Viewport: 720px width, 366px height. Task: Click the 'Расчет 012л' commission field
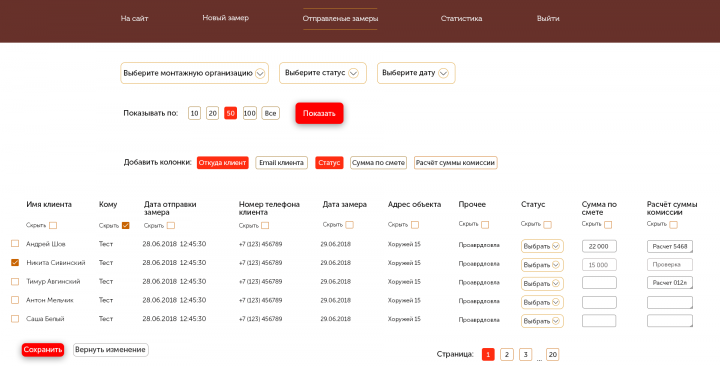point(670,283)
